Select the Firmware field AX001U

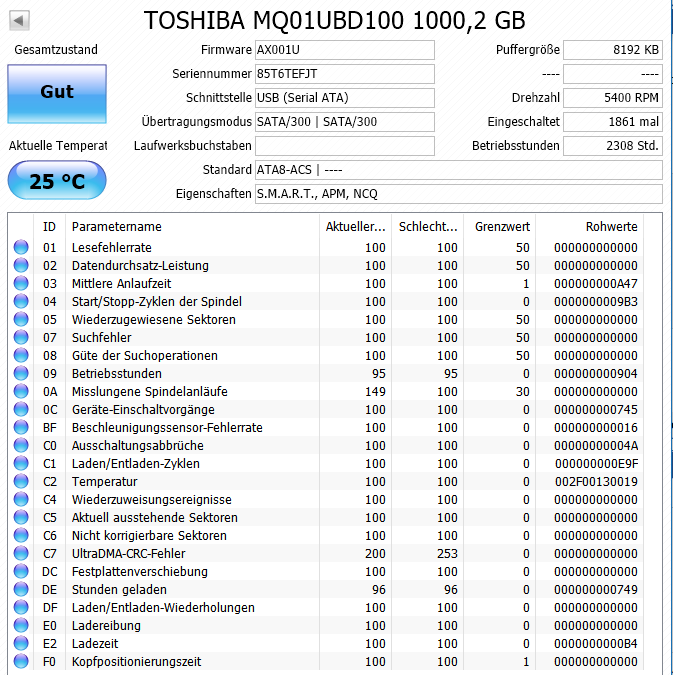click(344, 50)
